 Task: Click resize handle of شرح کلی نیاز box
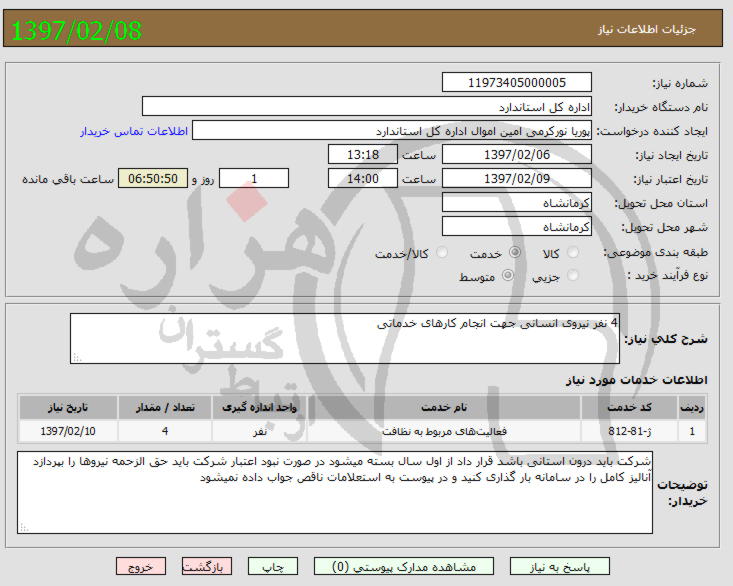(77, 358)
